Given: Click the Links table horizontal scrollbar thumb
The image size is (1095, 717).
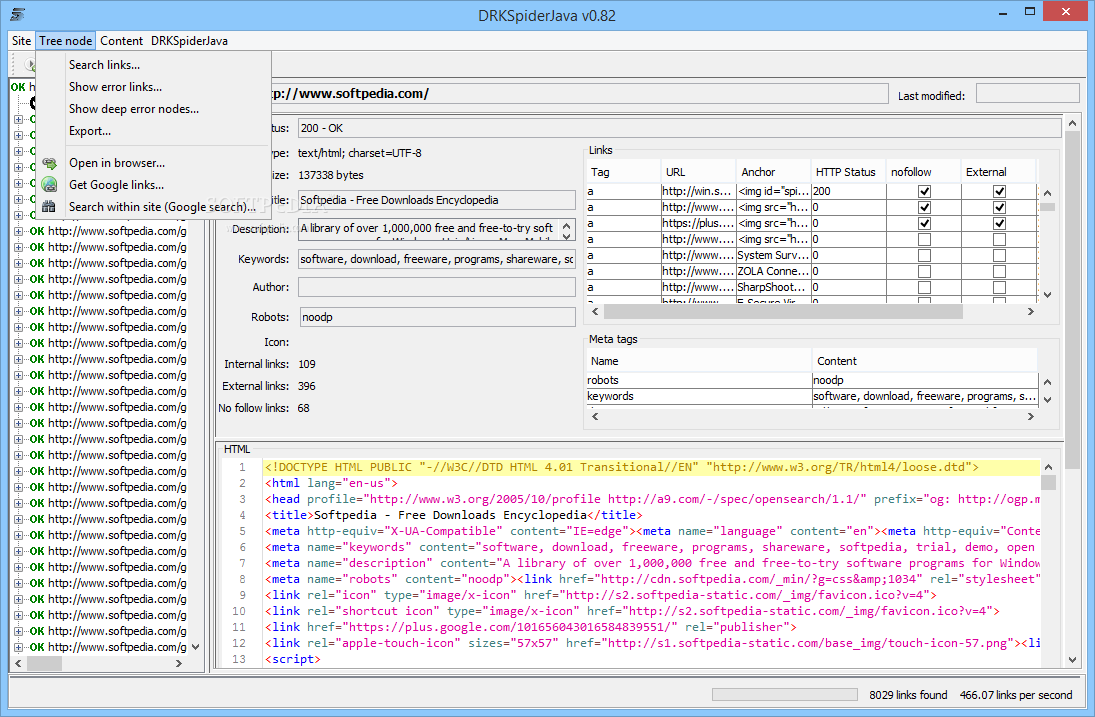Looking at the screenshot, I should pyautogui.click(x=783, y=312).
